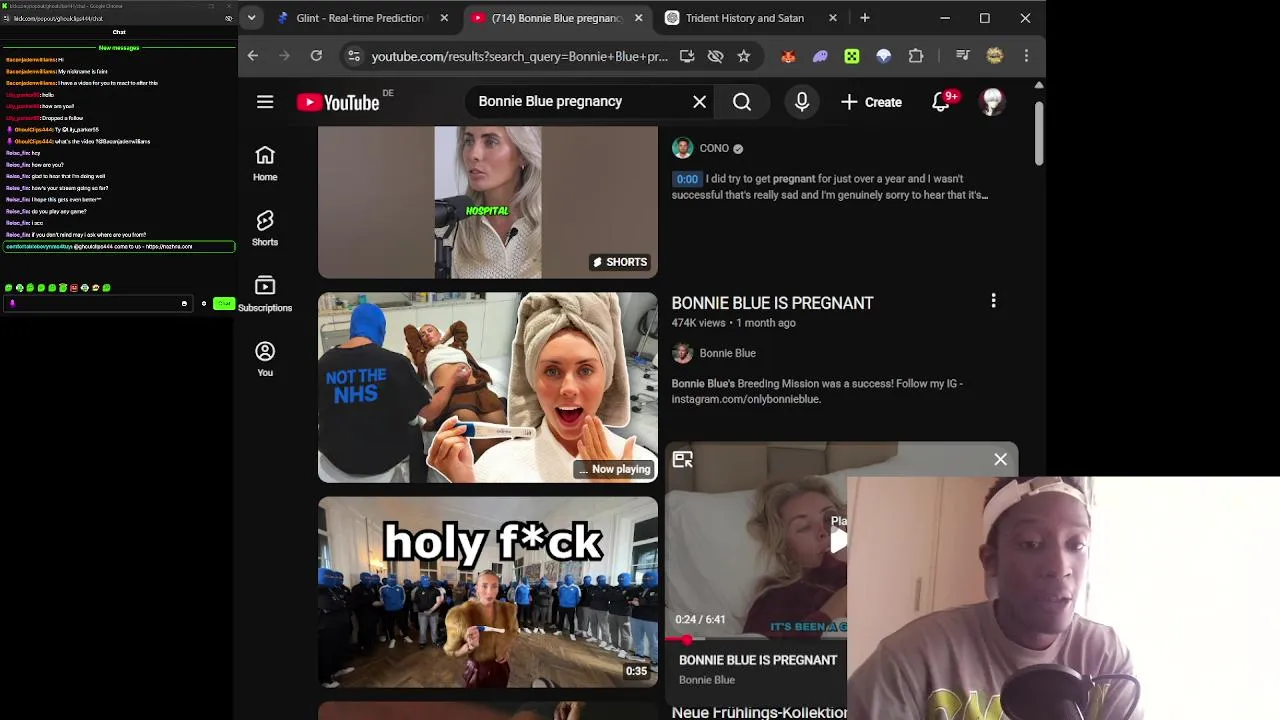Switch to Glint Real-time Prediction tab
The image size is (1280, 720).
point(361,18)
